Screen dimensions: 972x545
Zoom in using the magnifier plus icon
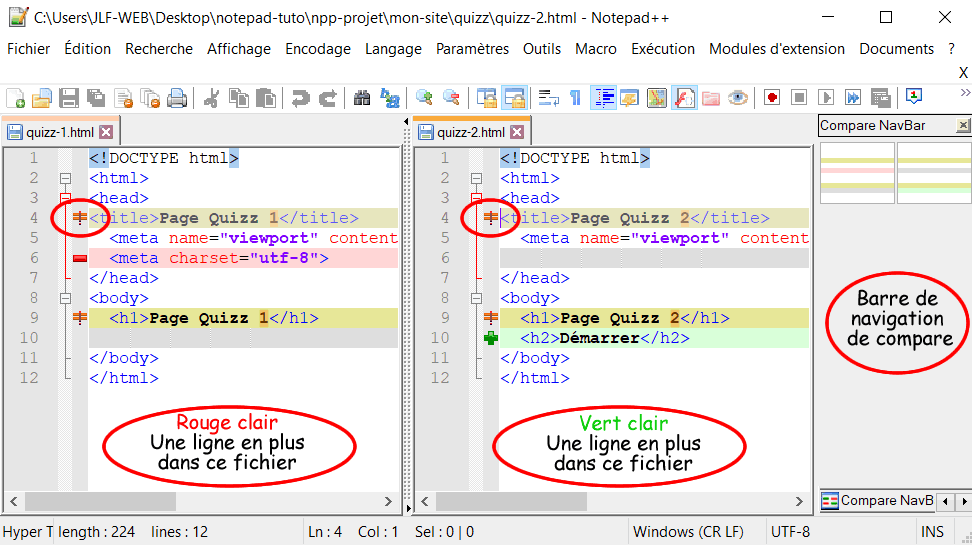pyautogui.click(x=424, y=98)
